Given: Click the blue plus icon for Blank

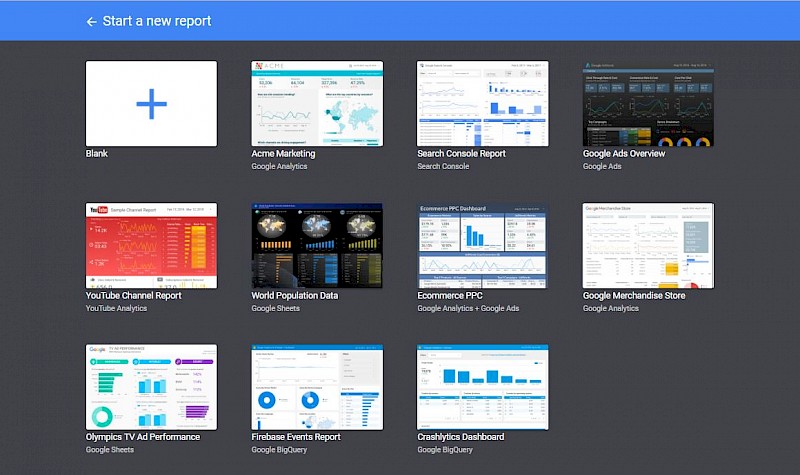Looking at the screenshot, I should click(x=152, y=104).
